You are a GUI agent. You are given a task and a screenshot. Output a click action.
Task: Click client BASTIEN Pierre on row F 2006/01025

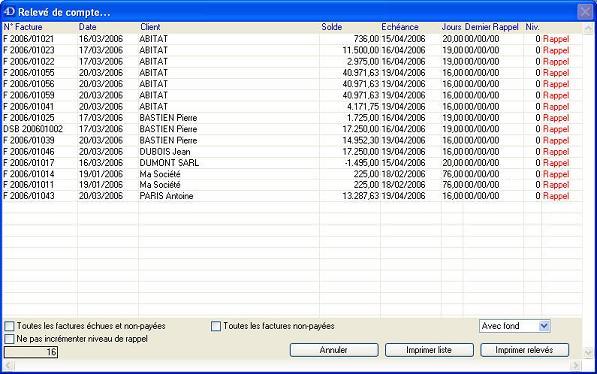[168, 118]
